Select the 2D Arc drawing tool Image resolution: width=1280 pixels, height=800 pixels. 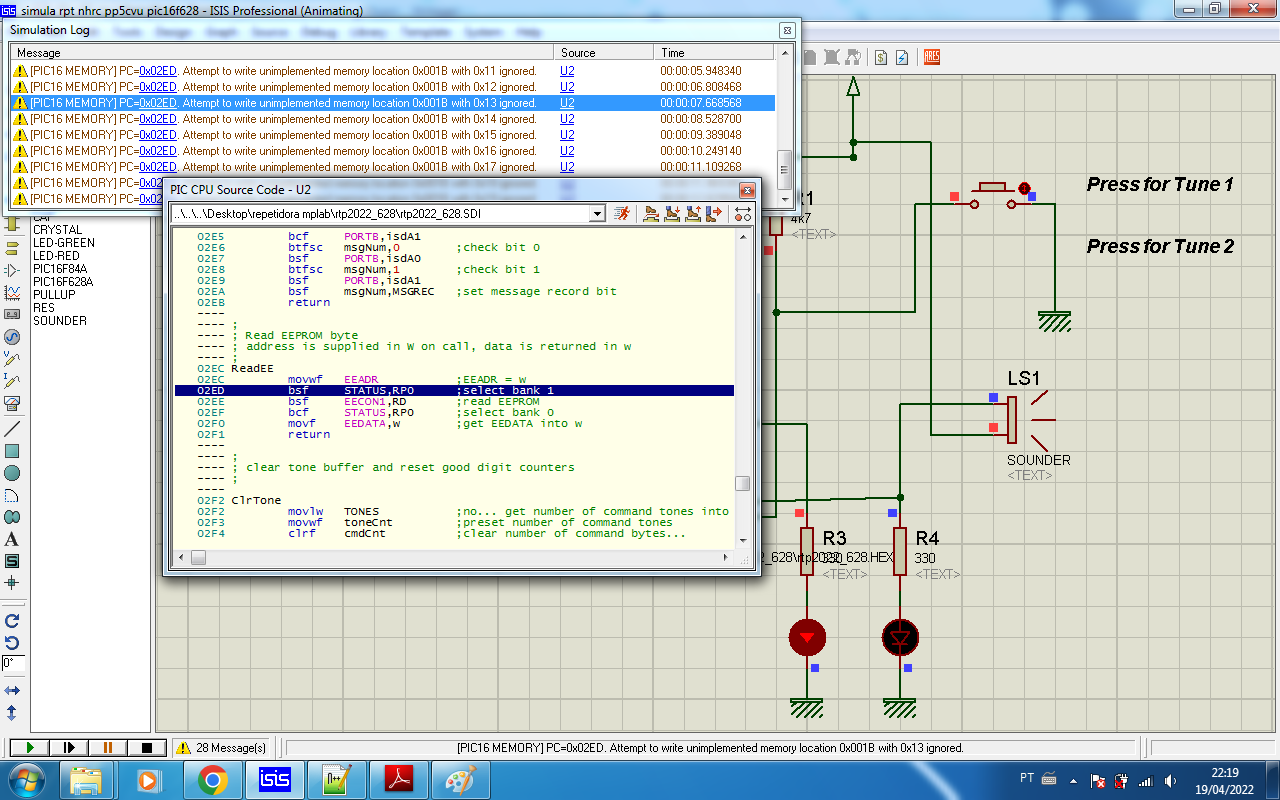12,495
